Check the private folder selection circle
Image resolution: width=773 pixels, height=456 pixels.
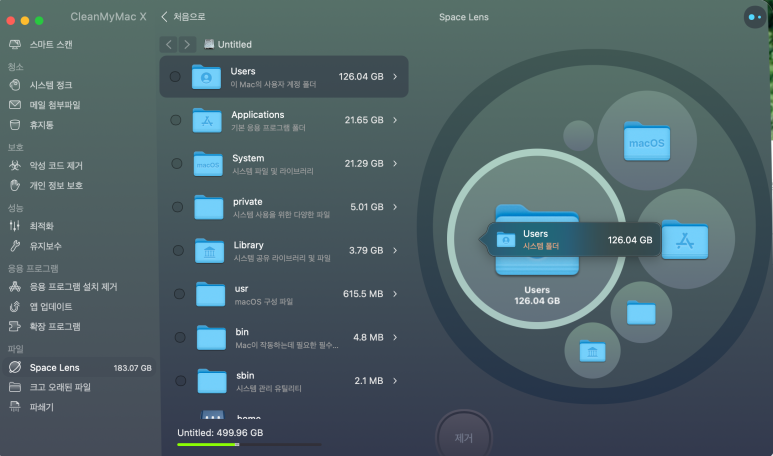[177, 207]
